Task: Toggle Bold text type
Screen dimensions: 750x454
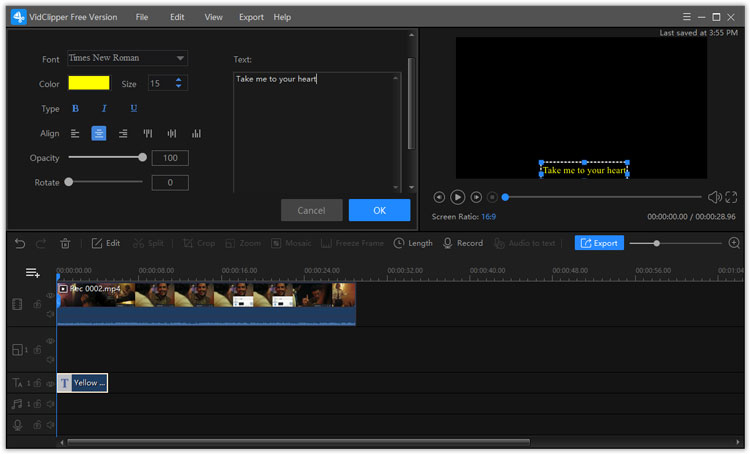Action: (x=75, y=109)
